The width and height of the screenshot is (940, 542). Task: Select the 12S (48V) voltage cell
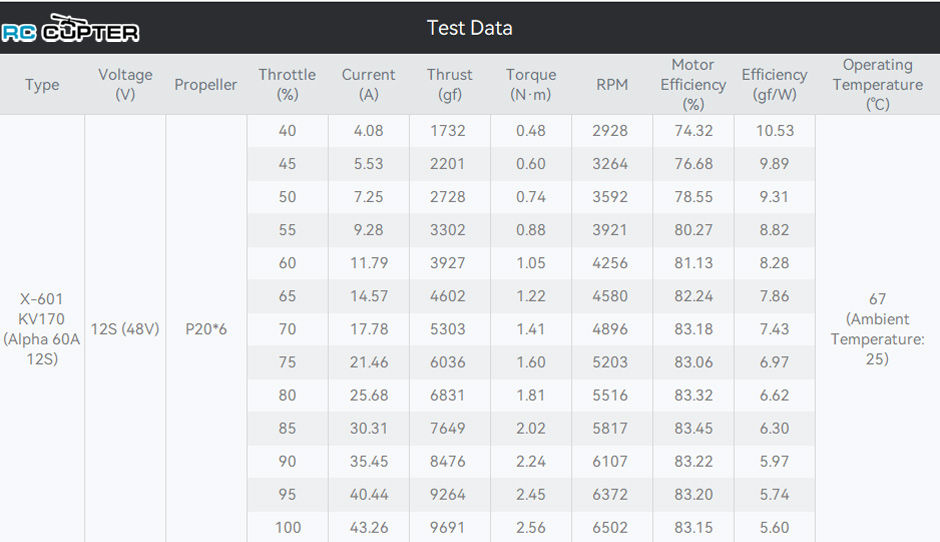point(125,329)
